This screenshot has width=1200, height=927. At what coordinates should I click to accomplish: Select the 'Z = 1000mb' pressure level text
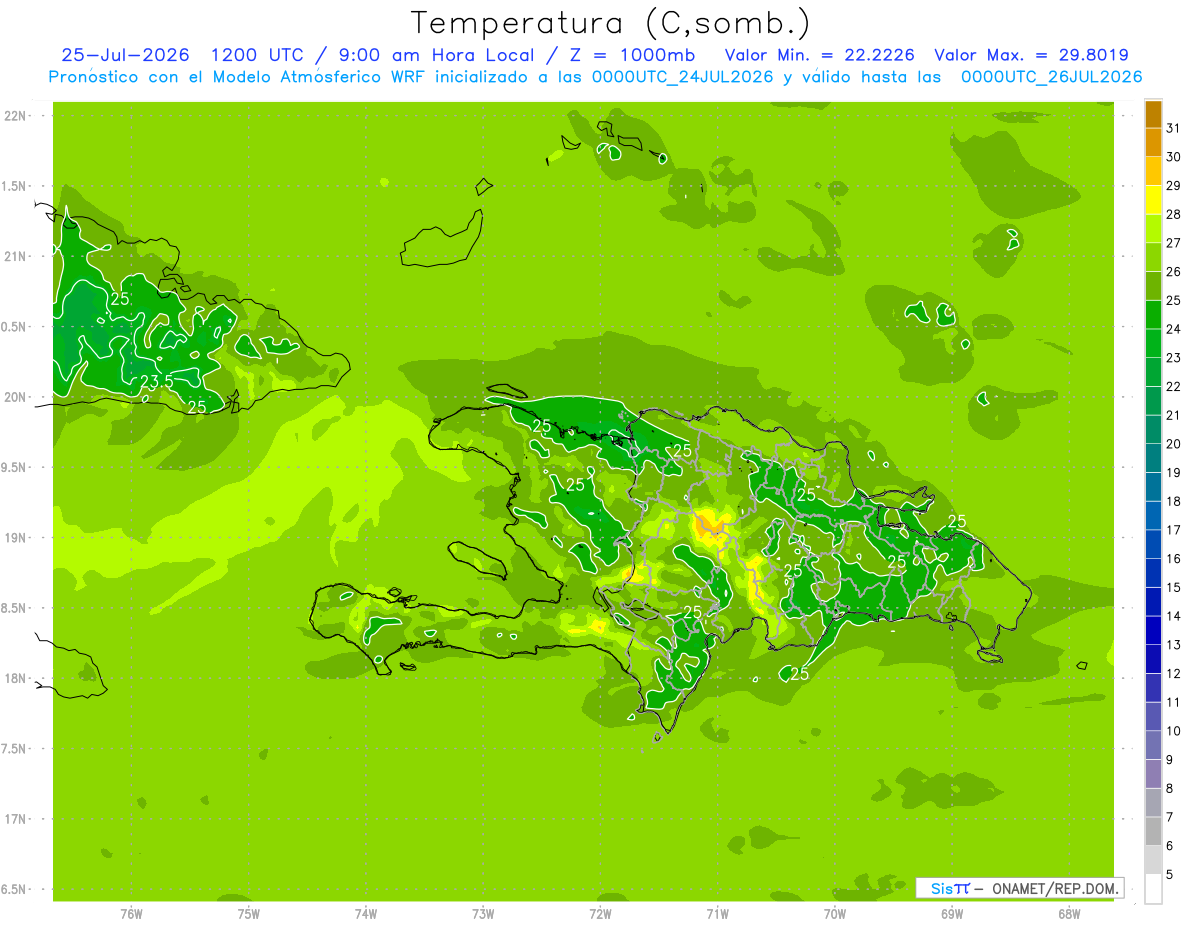631,55
